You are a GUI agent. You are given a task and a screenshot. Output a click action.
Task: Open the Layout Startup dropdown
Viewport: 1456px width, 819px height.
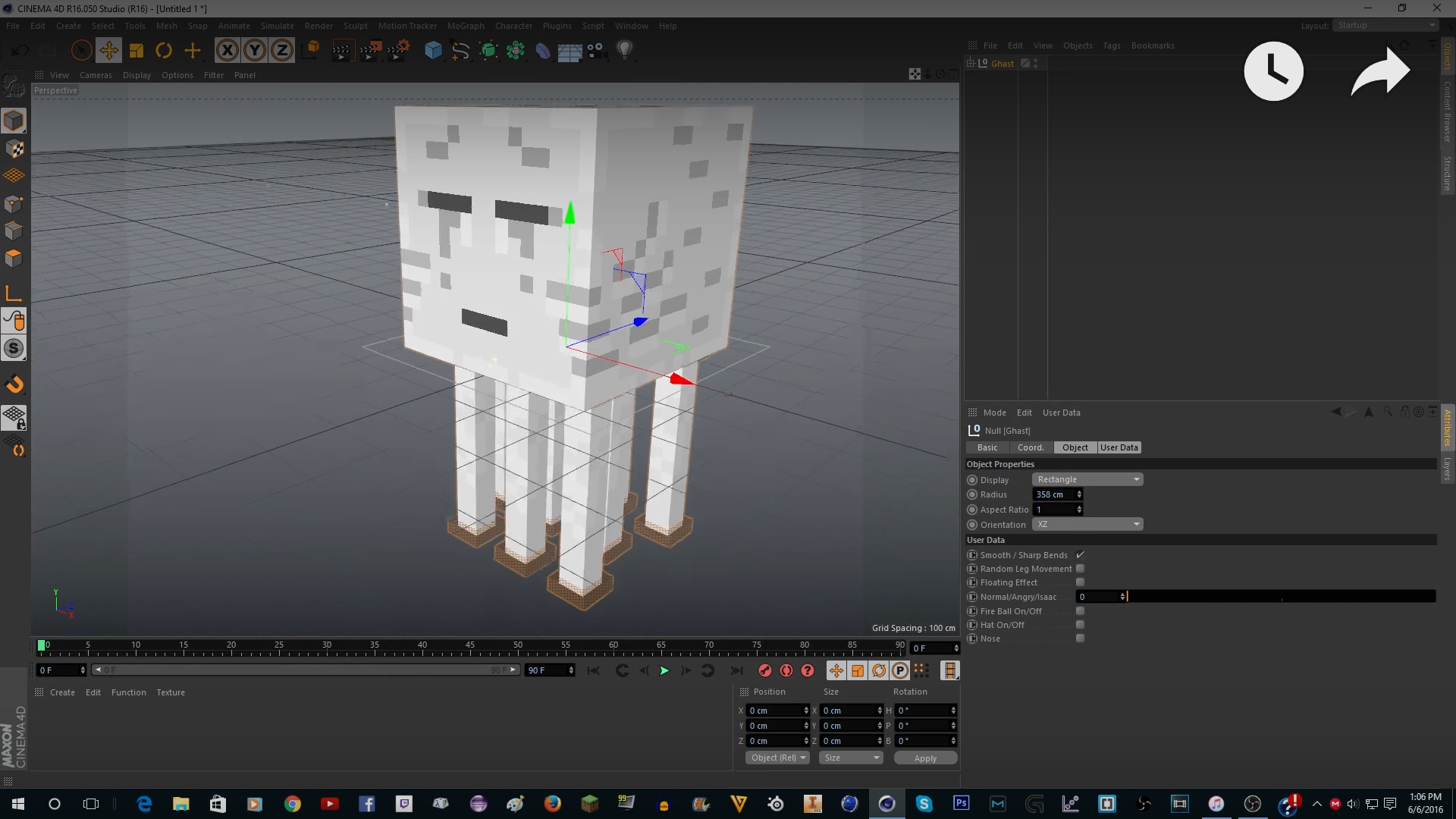point(1386,25)
